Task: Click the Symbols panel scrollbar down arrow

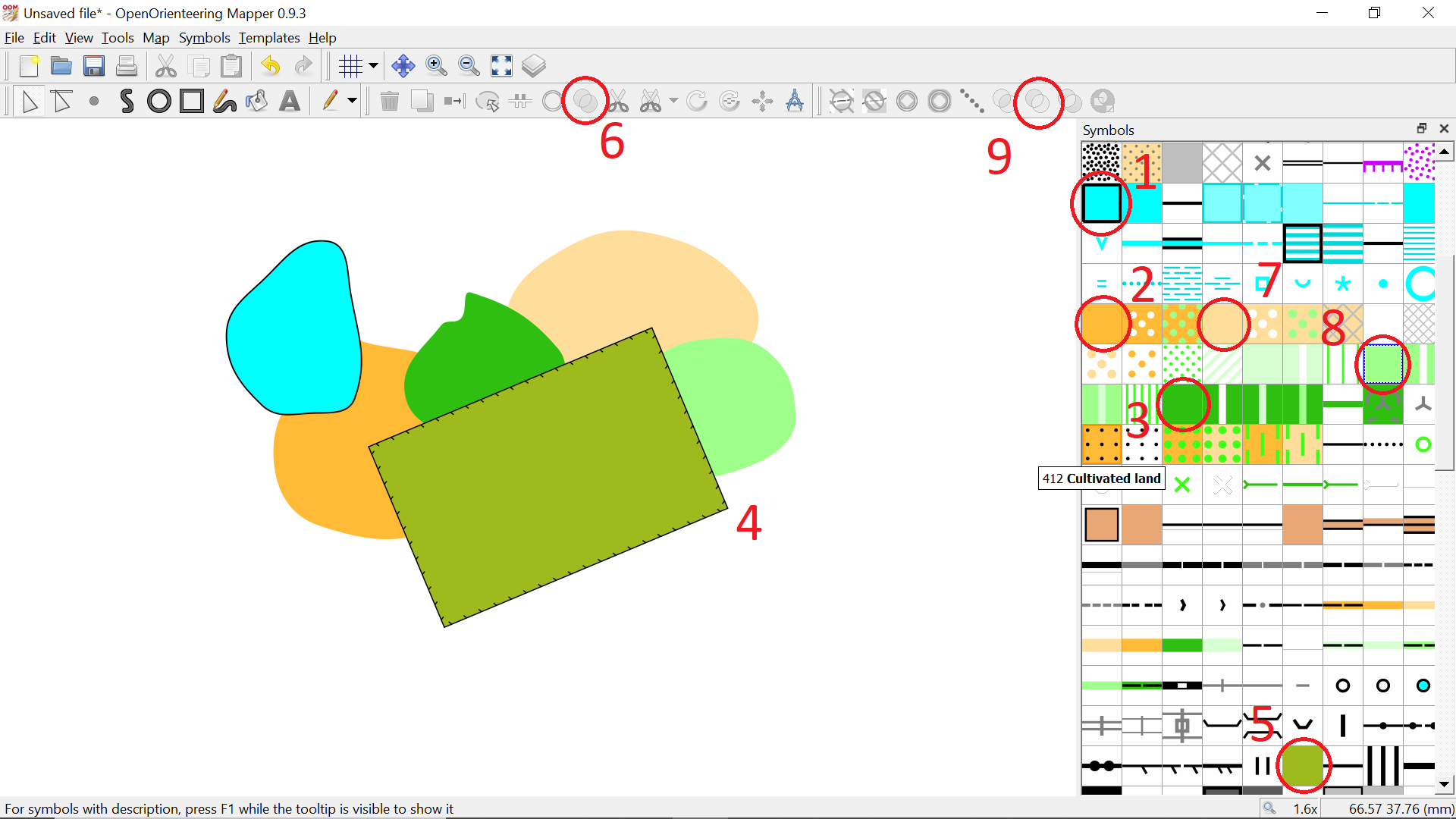Action: (x=1445, y=784)
